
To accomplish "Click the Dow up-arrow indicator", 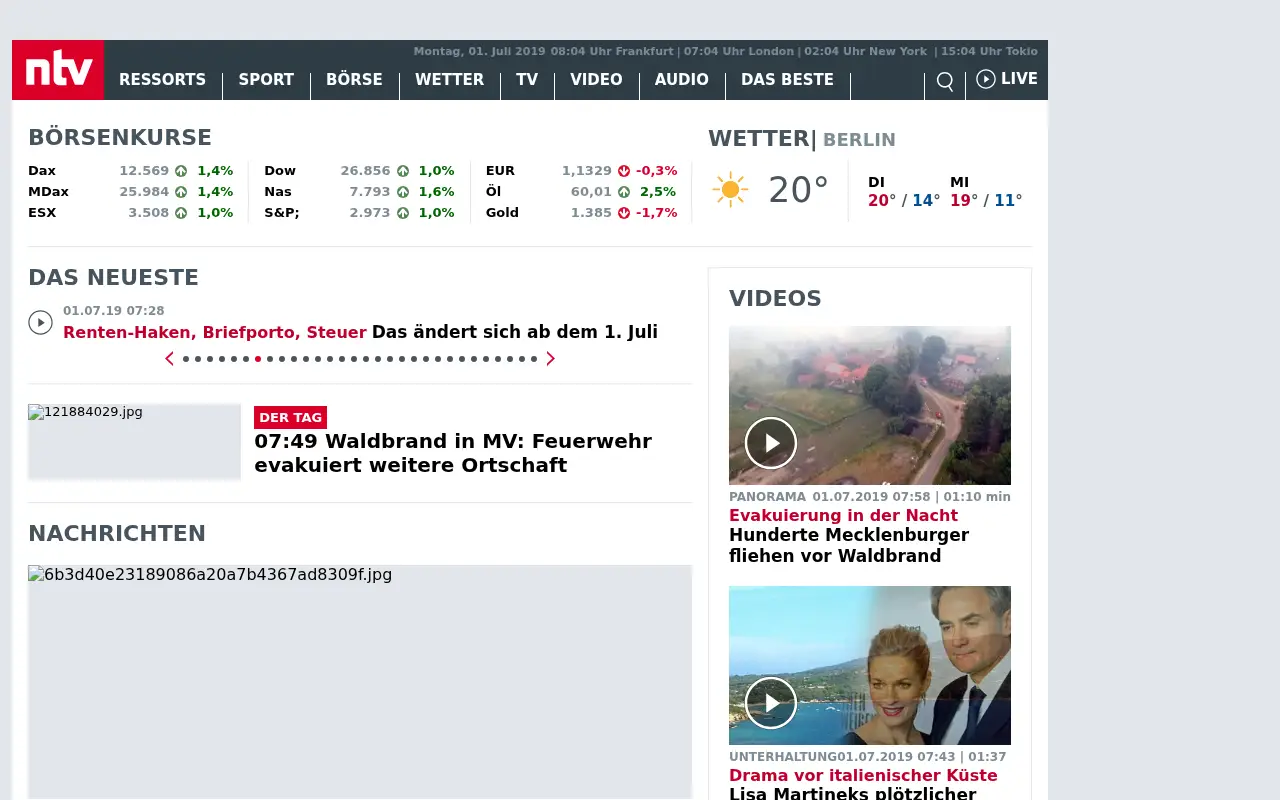I will [x=403, y=171].
